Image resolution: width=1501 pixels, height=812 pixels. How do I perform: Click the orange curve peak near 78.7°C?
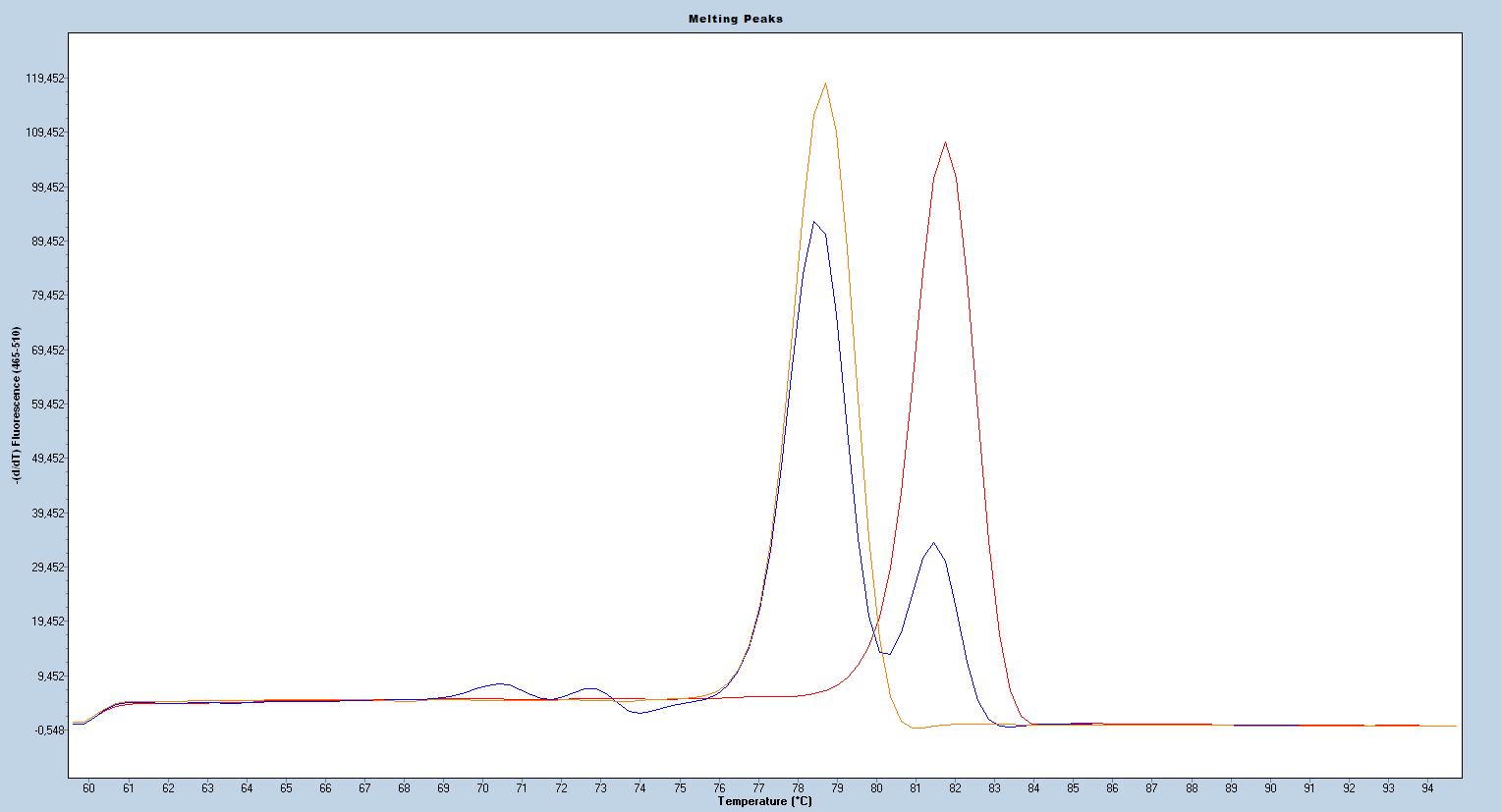point(825,83)
